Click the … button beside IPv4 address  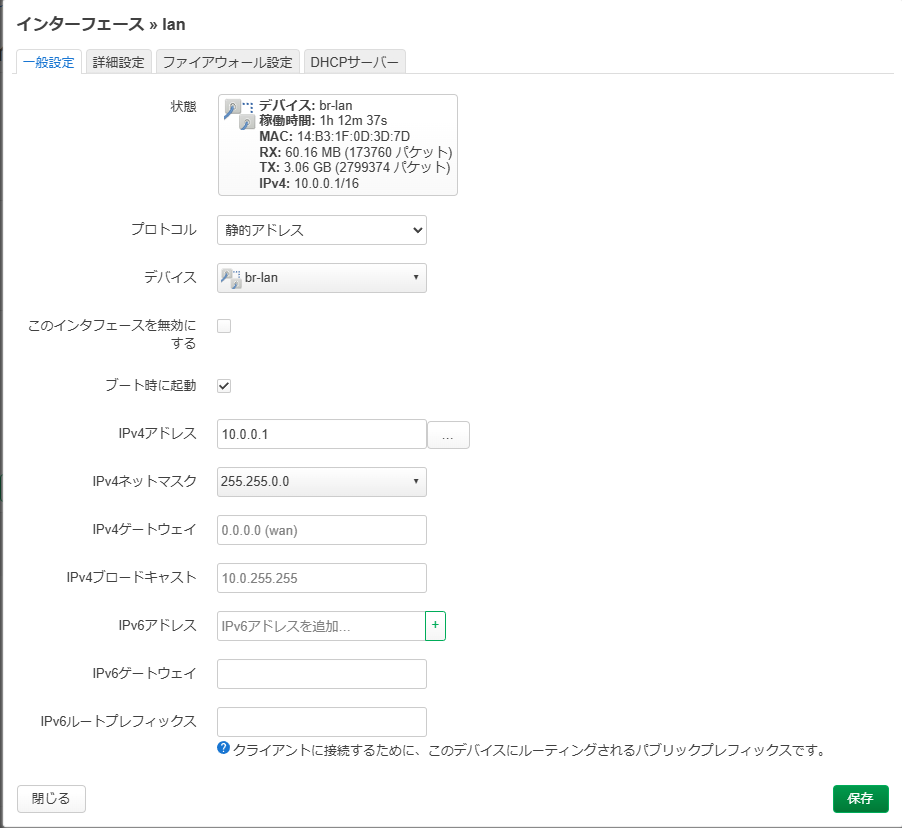point(448,435)
